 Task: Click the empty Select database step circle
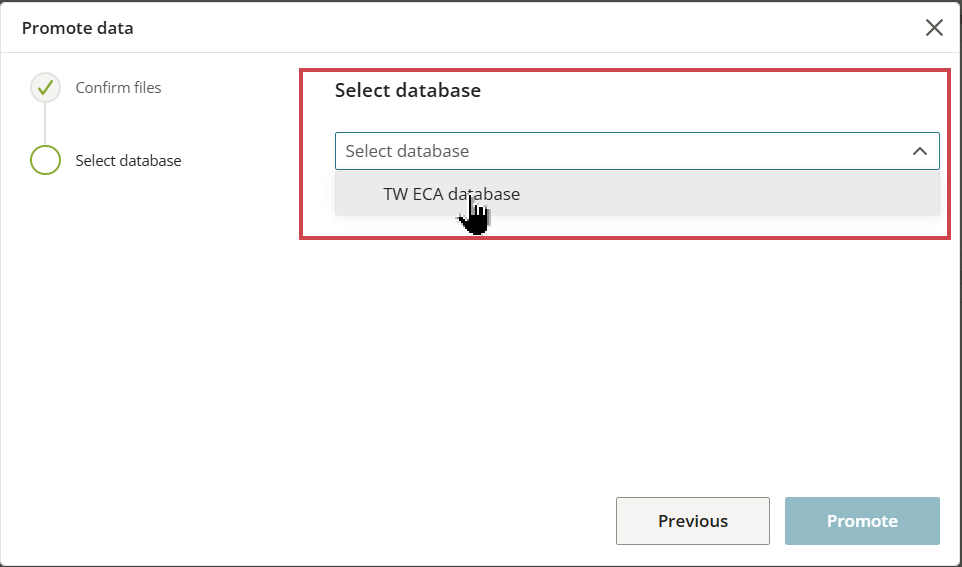point(45,160)
